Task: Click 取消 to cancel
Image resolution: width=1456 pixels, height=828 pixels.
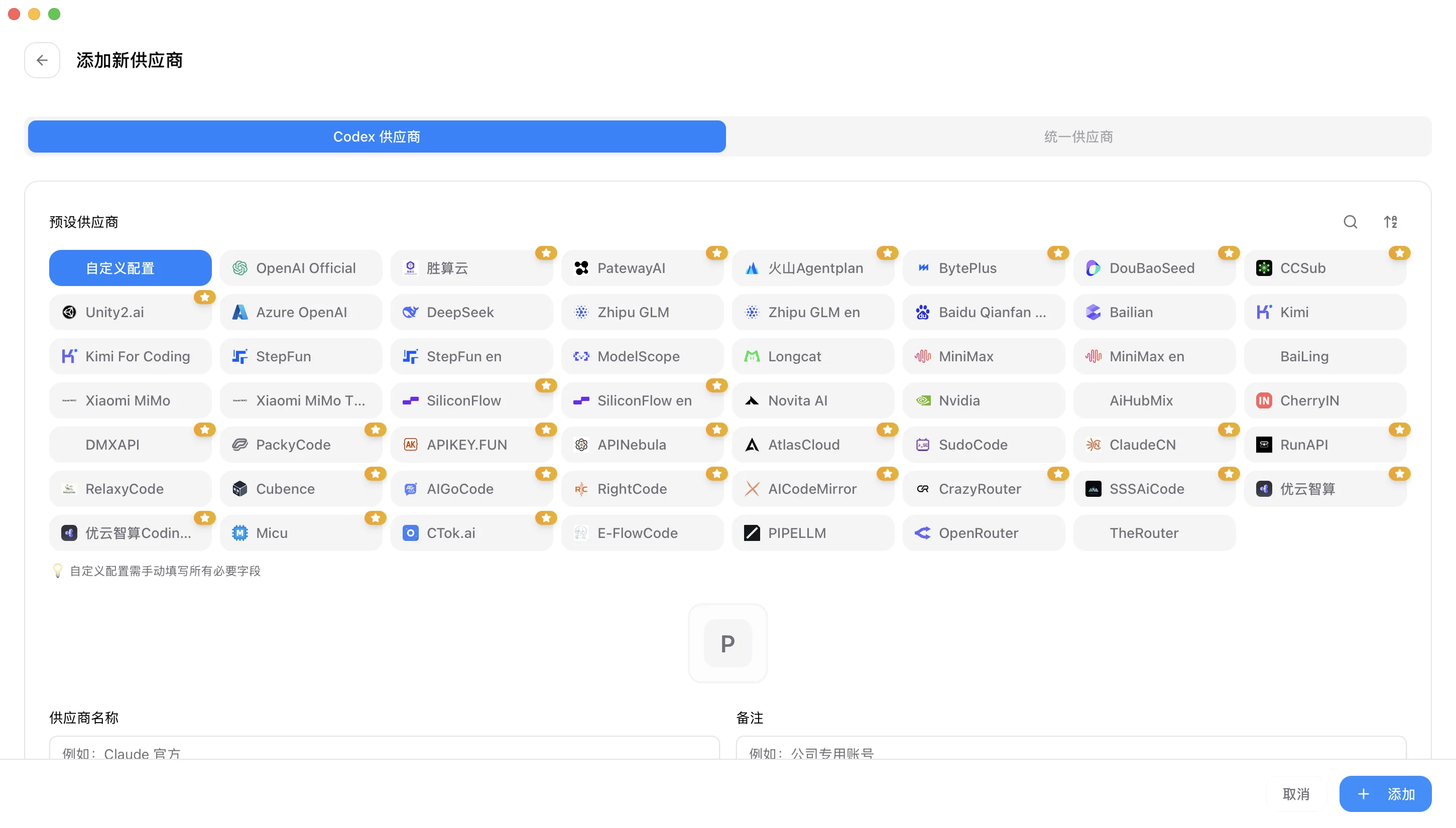Action: [1296, 794]
